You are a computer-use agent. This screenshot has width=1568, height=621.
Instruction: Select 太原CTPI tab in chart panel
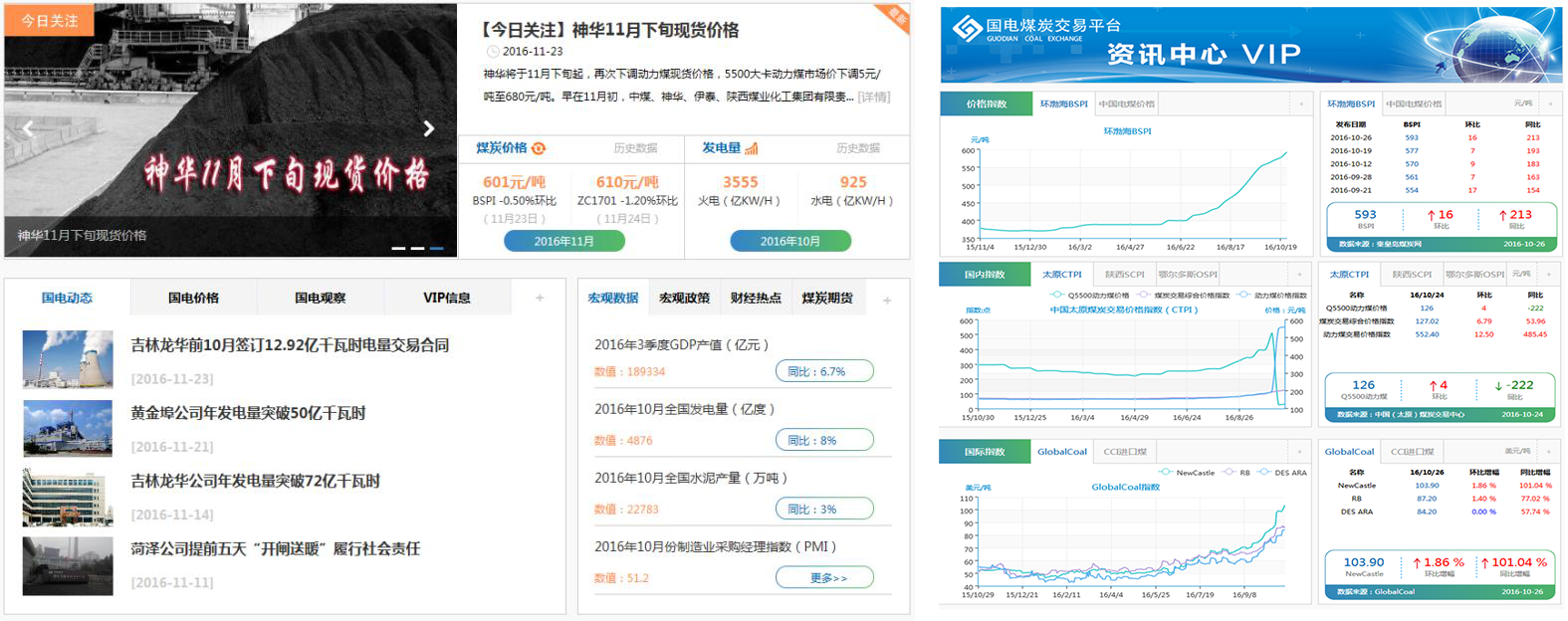point(1061,274)
